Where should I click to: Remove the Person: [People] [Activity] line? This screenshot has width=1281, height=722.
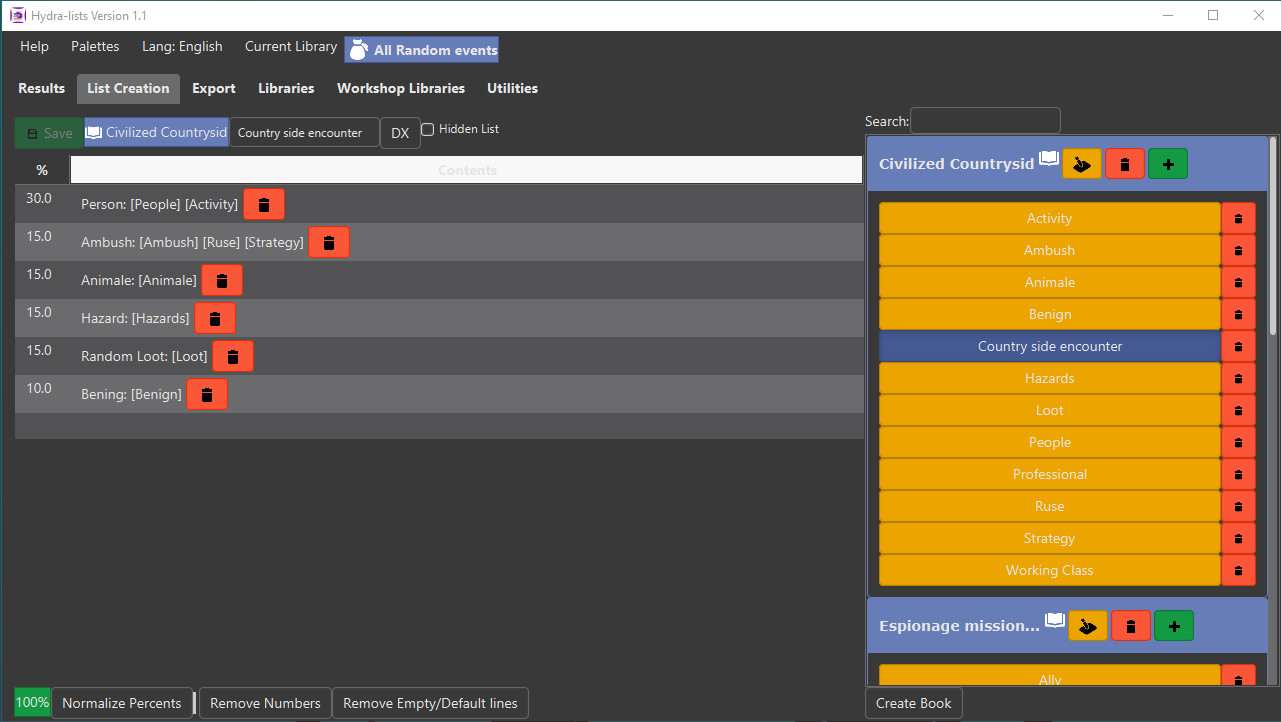(264, 203)
